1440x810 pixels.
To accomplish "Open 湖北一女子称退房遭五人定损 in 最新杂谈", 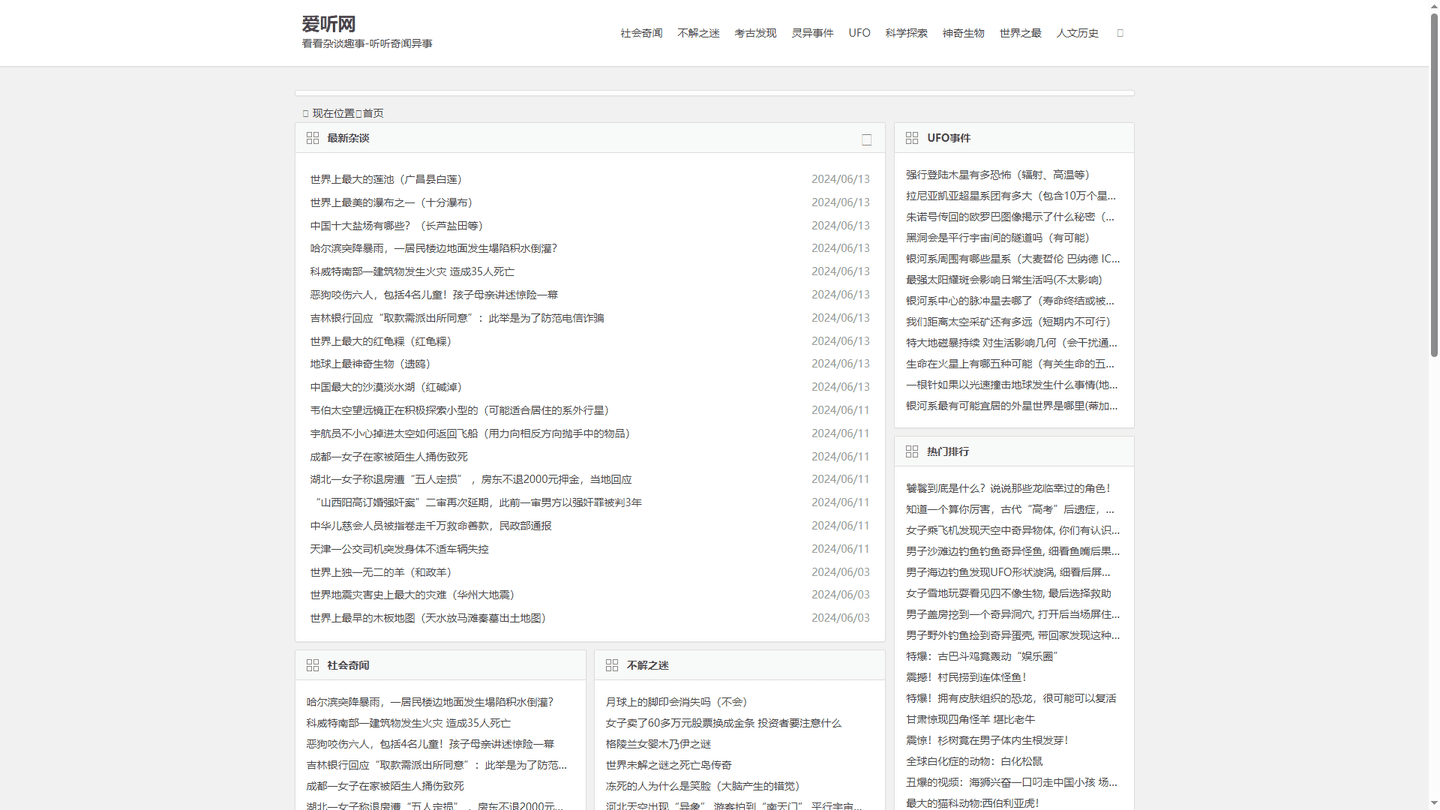I will [471, 480].
